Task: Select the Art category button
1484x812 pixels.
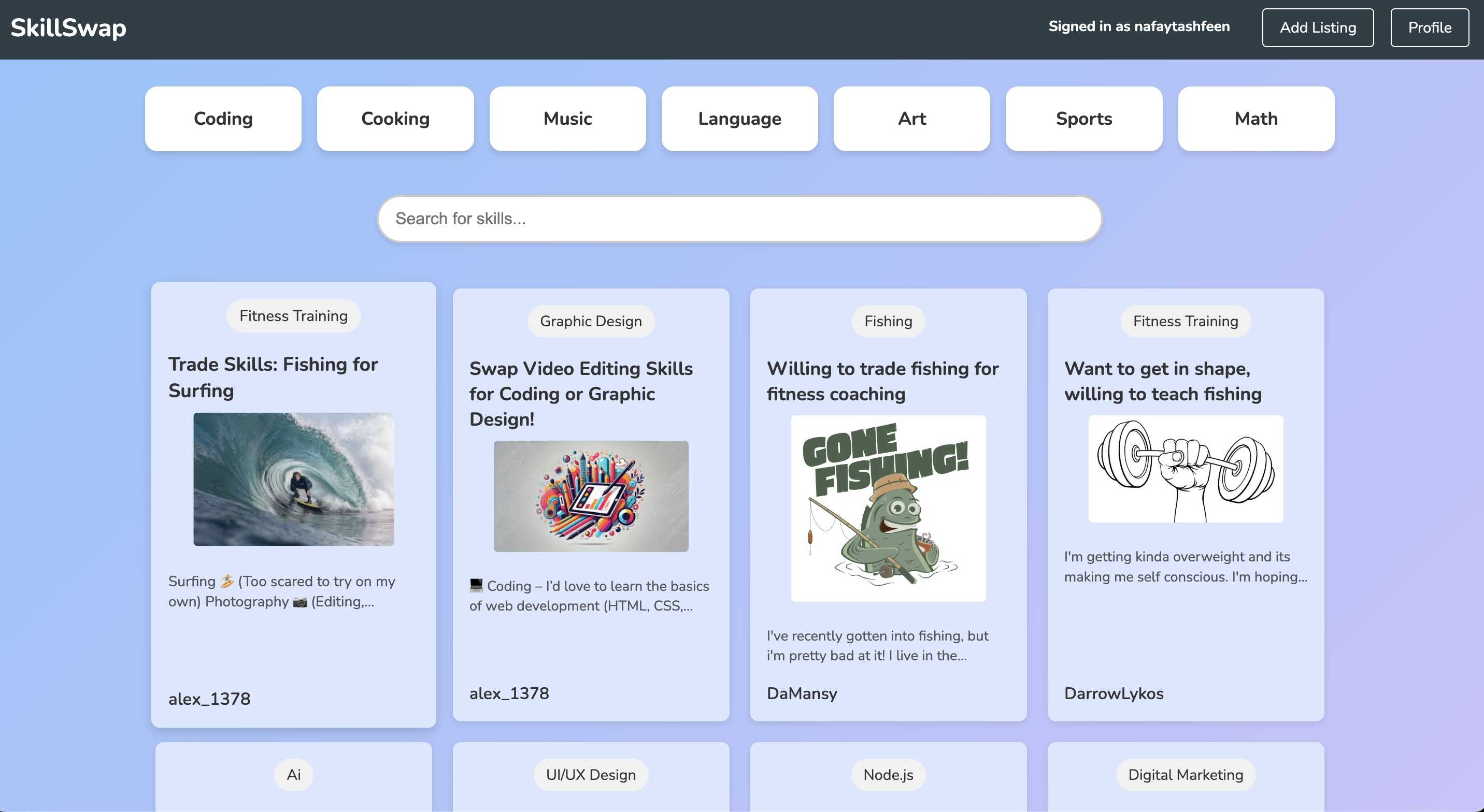Action: (911, 119)
